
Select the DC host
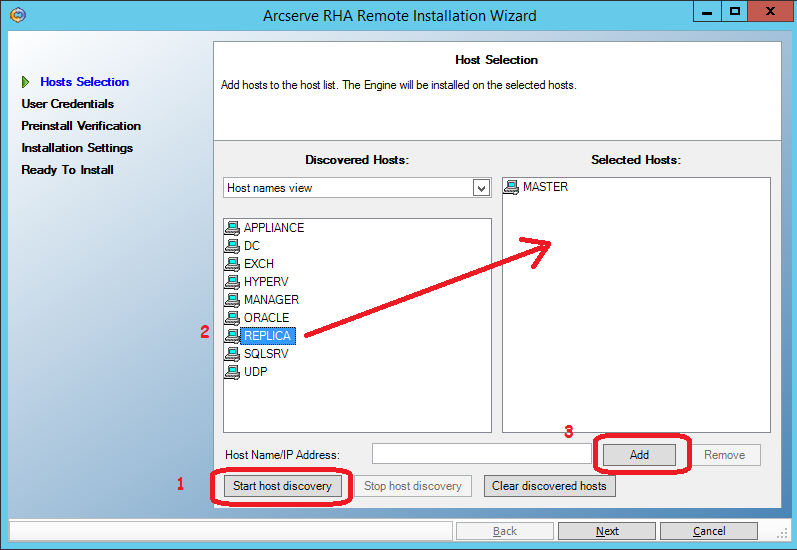pos(252,246)
